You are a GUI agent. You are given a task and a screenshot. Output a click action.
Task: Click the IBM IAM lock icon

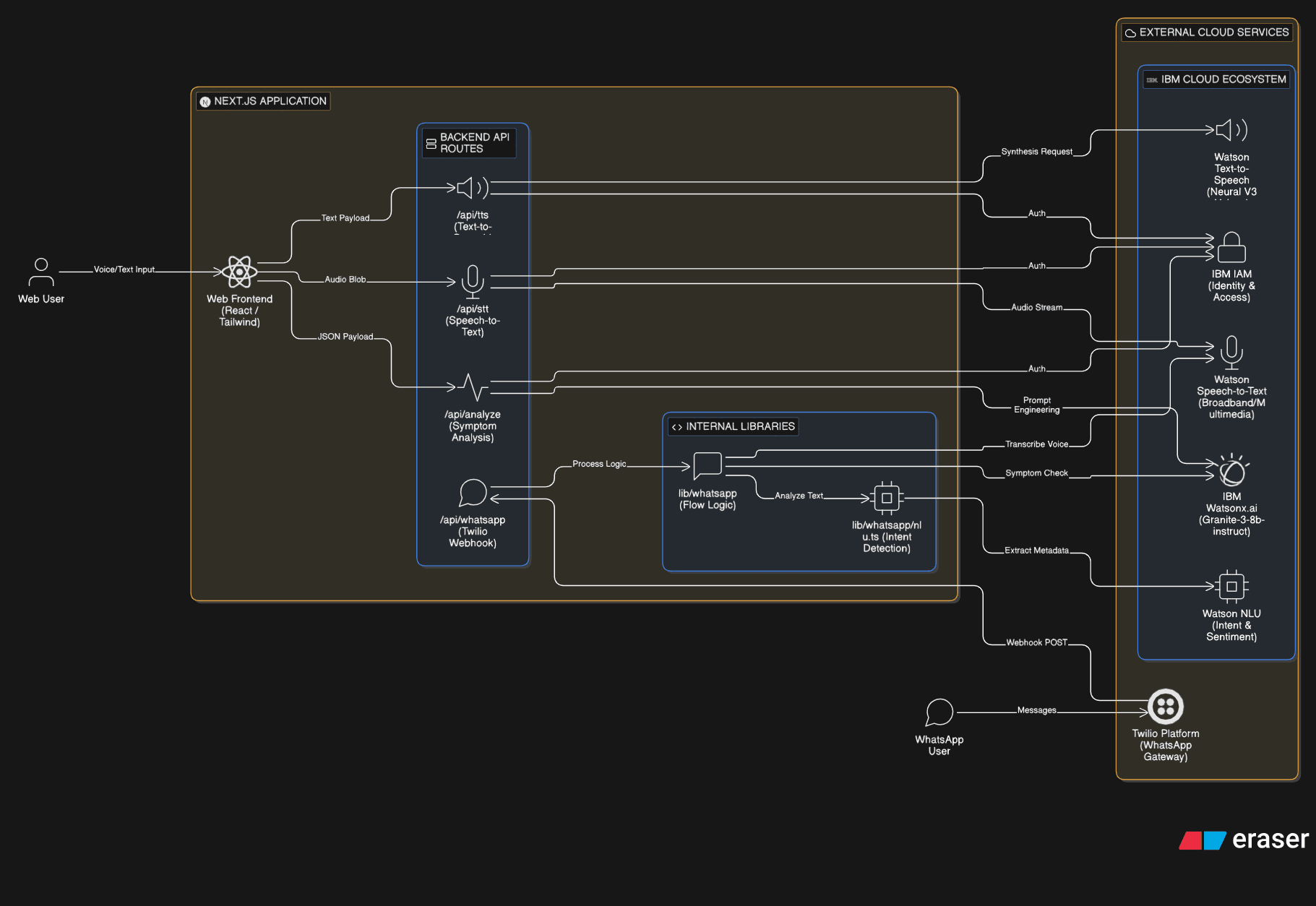[x=1231, y=247]
